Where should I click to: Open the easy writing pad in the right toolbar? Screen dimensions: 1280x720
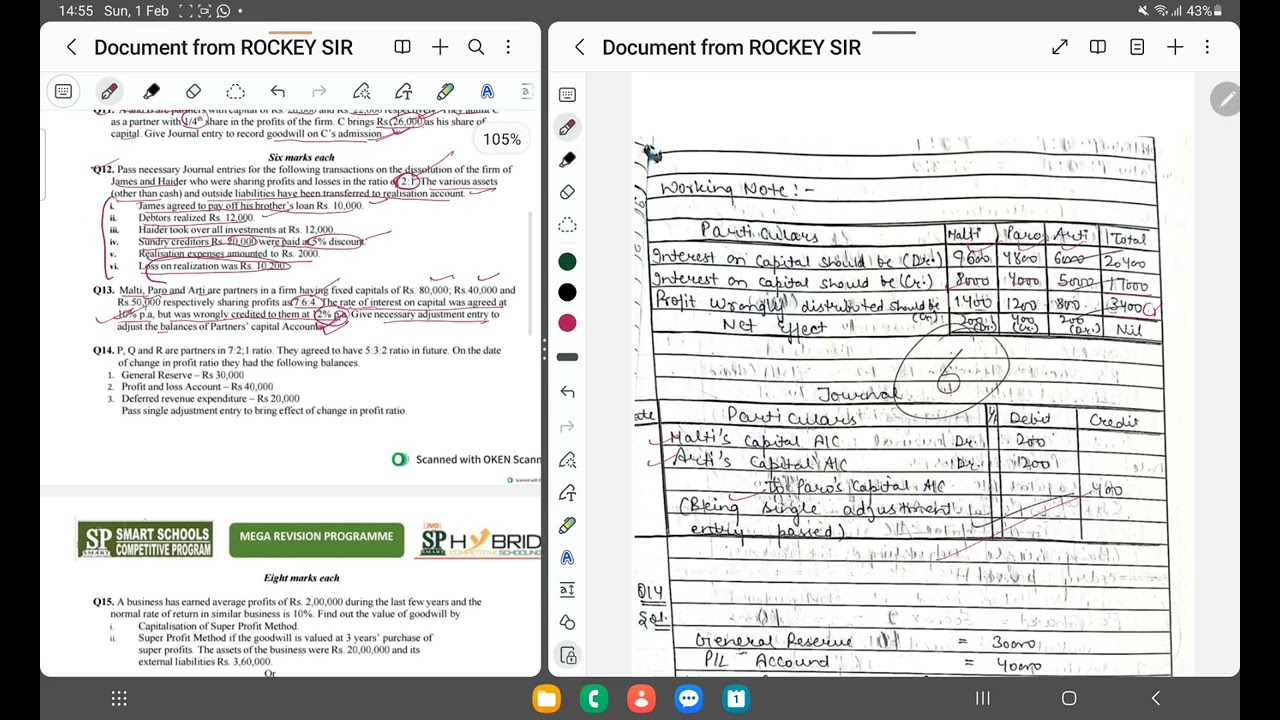pyautogui.click(x=567, y=590)
